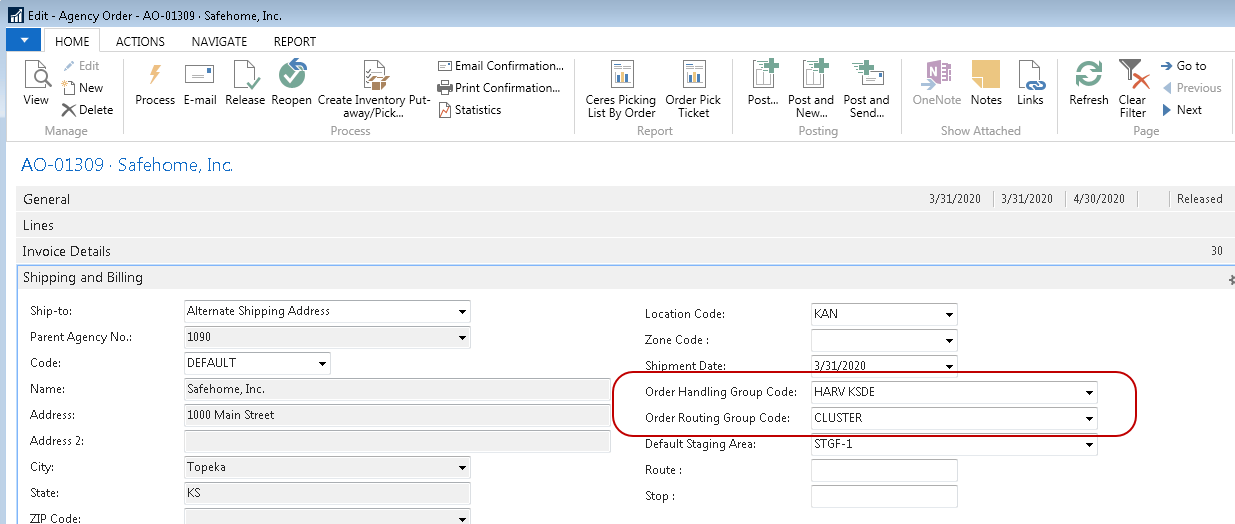
Task: Expand the Order Handling Group Code dropdown
Action: pyautogui.click(x=1089, y=393)
